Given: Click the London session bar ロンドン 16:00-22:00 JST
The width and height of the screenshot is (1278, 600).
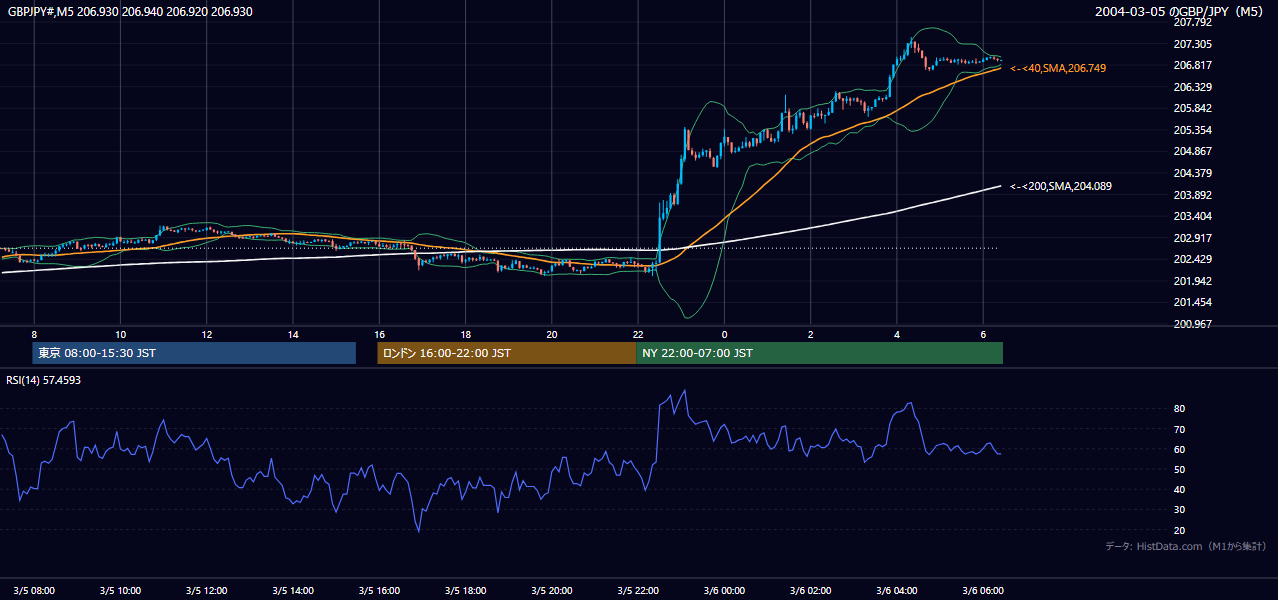Looking at the screenshot, I should click(507, 353).
